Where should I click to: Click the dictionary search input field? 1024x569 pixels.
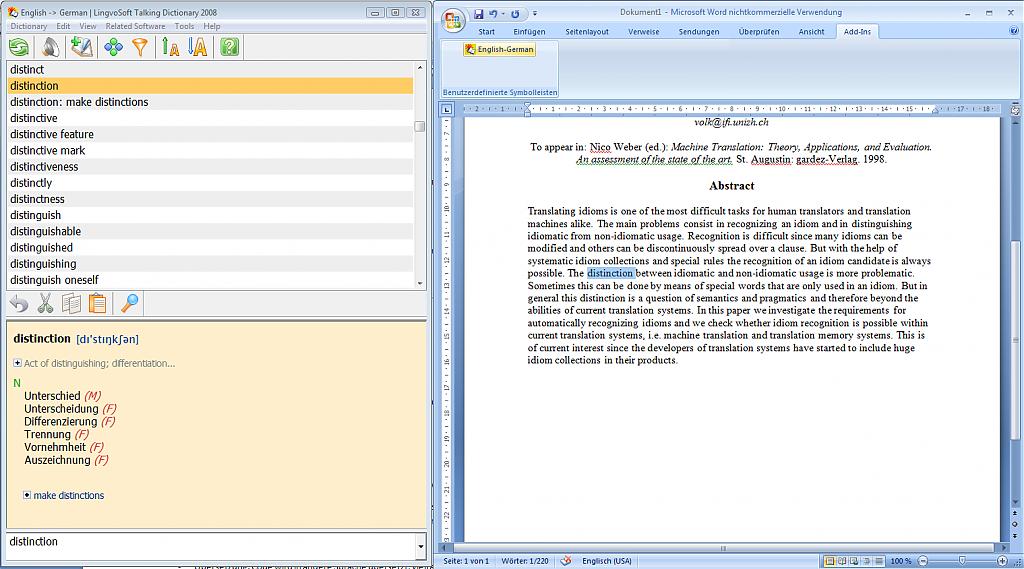pos(211,546)
